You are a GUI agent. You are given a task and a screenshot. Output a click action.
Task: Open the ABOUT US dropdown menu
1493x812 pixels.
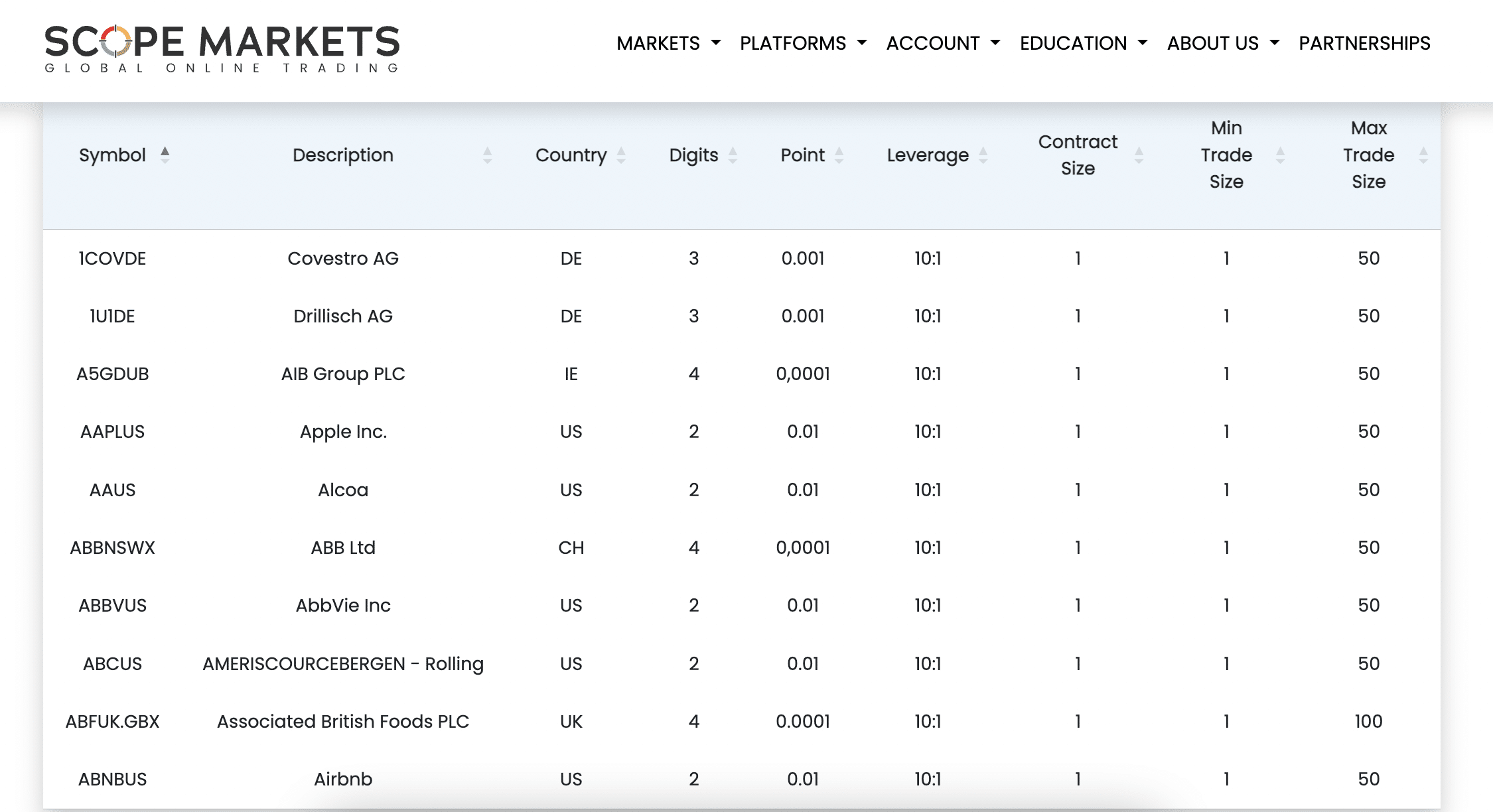point(1223,43)
